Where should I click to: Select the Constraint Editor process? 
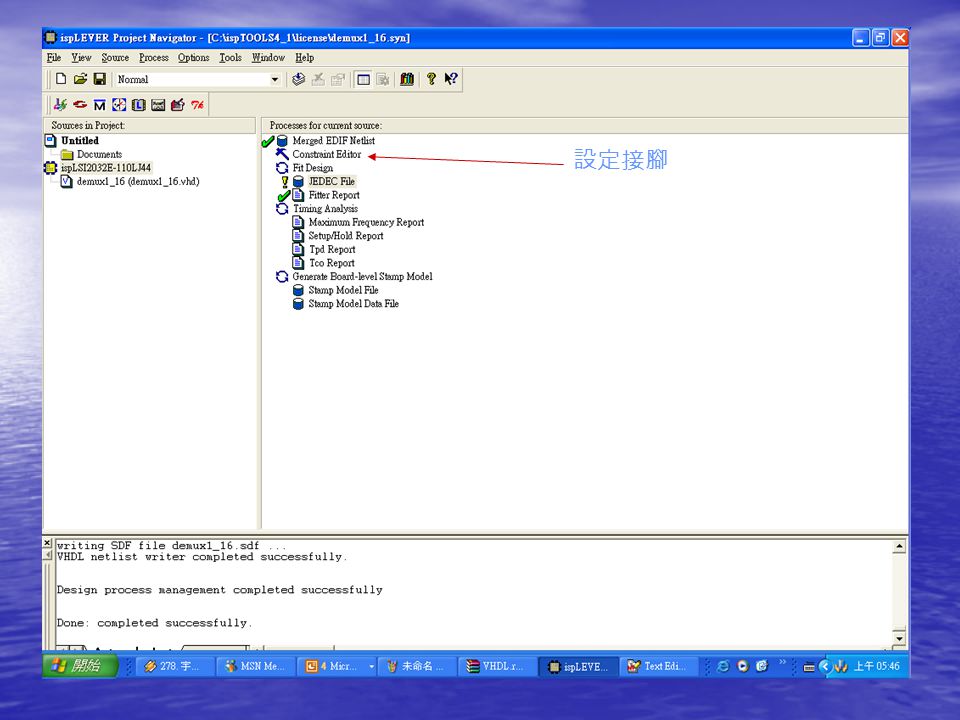point(326,154)
